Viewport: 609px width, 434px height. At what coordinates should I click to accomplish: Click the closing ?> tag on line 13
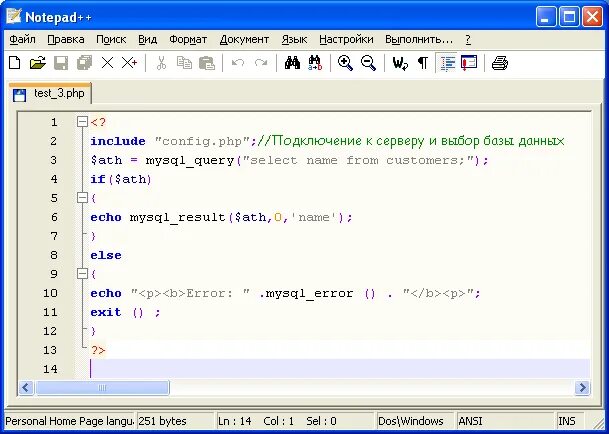(98, 350)
